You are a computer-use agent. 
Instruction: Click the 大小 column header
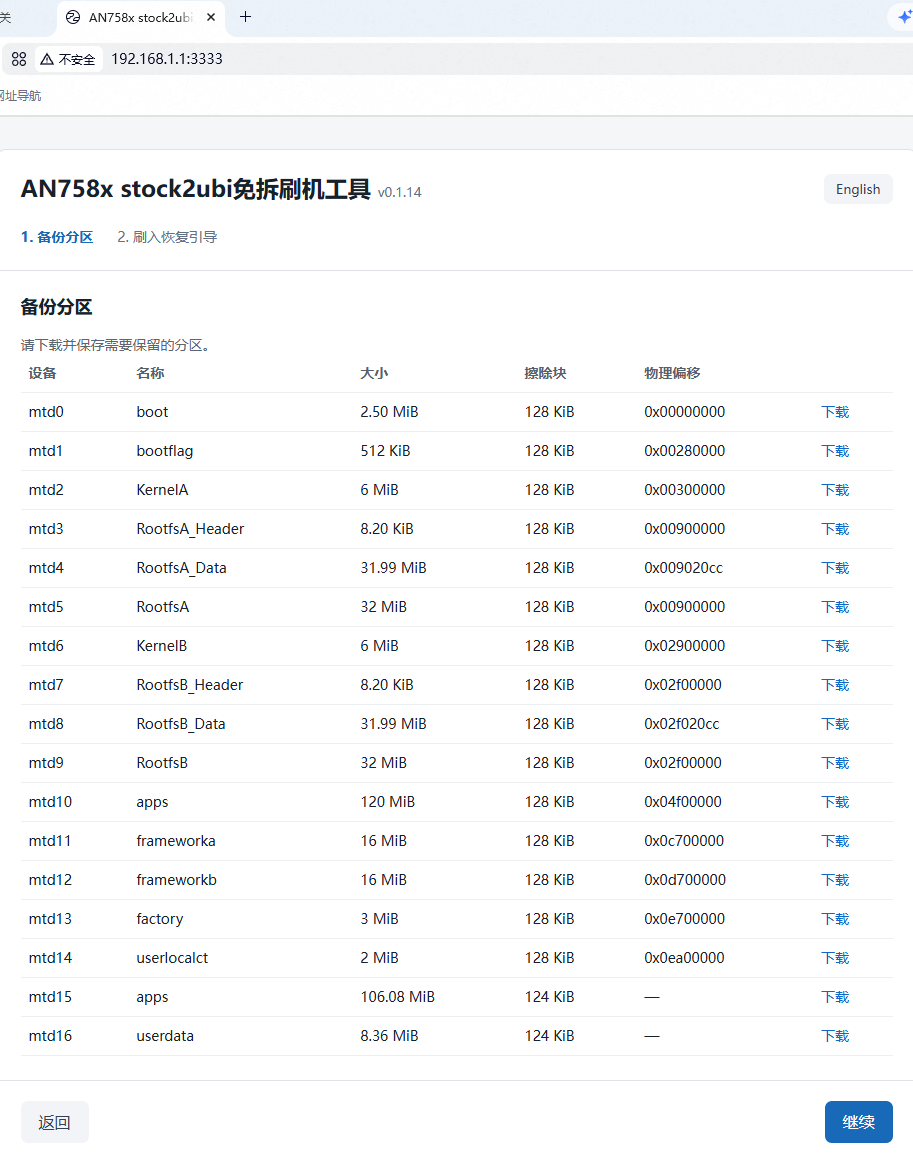coord(374,373)
